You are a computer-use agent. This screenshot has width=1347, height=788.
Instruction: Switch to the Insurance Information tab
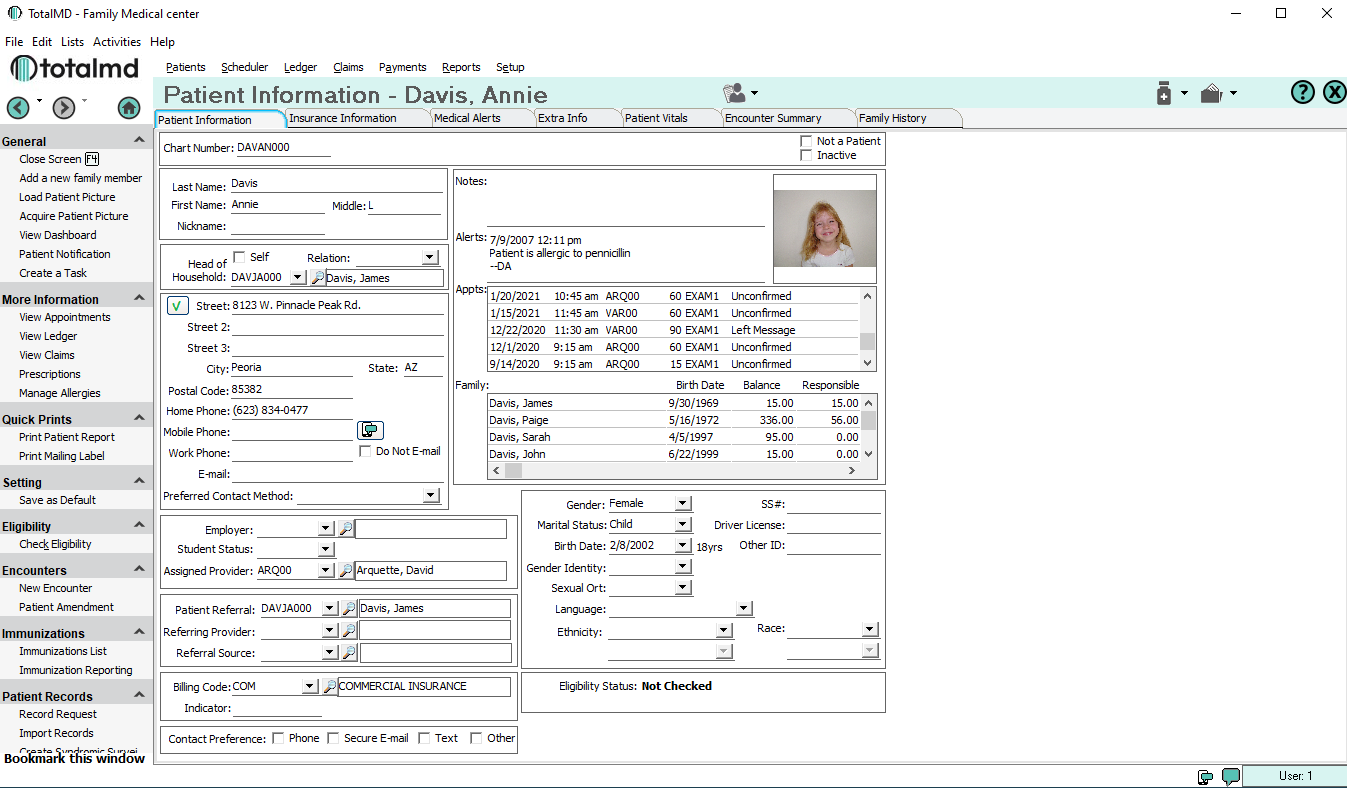[343, 118]
